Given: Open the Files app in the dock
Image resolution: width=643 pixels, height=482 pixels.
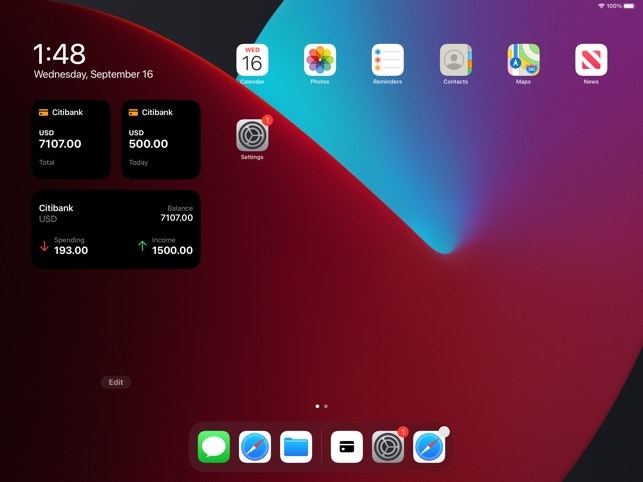Looking at the screenshot, I should (296, 447).
